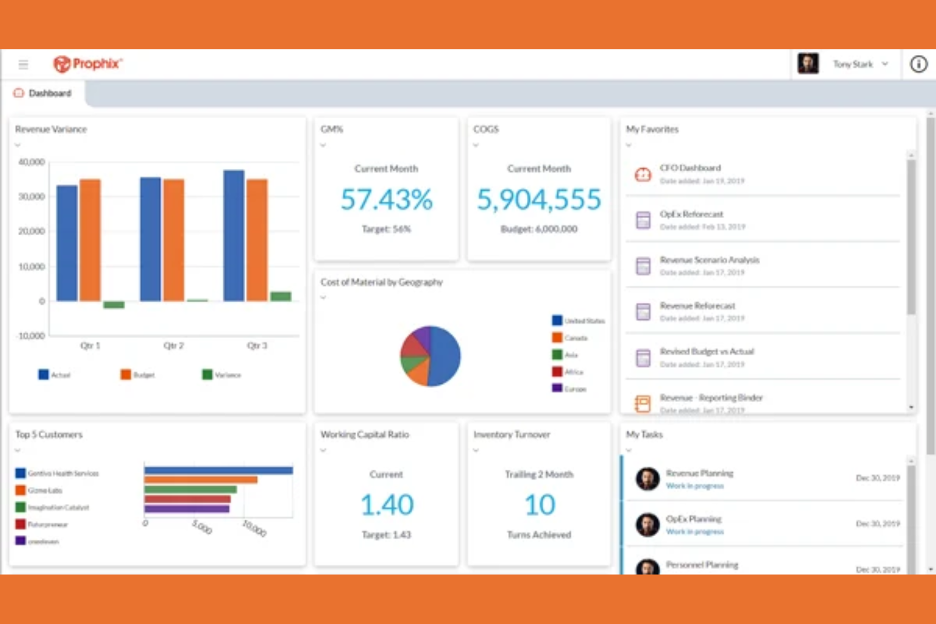
Task: Open the Prophix home via the logo
Action: tap(88, 63)
